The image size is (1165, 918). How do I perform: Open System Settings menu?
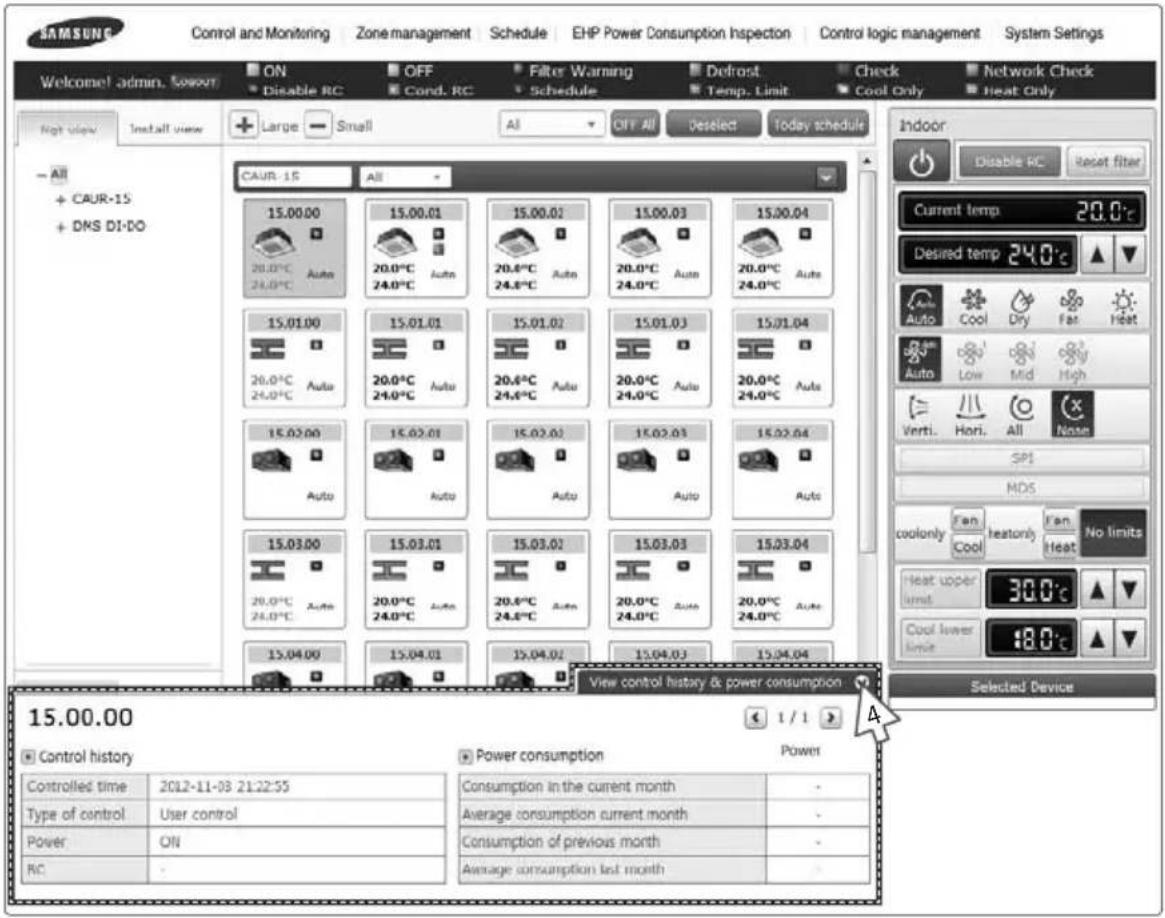(1054, 33)
